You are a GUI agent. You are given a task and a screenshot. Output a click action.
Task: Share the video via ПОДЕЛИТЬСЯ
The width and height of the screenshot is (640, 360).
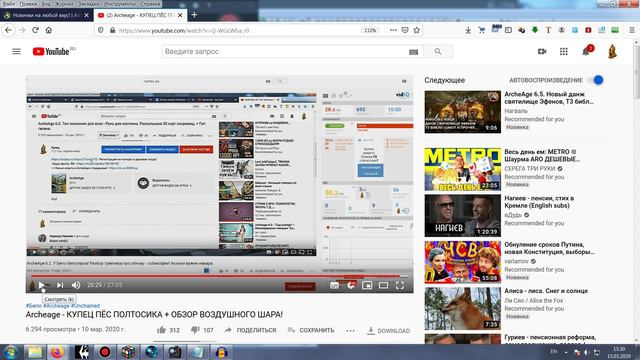point(250,330)
